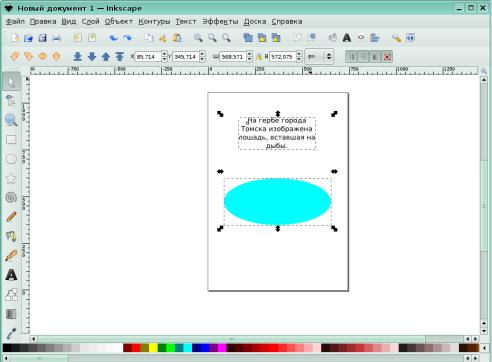Pick the Calligraphy tool
The image size is (492, 362).
(x=11, y=255)
